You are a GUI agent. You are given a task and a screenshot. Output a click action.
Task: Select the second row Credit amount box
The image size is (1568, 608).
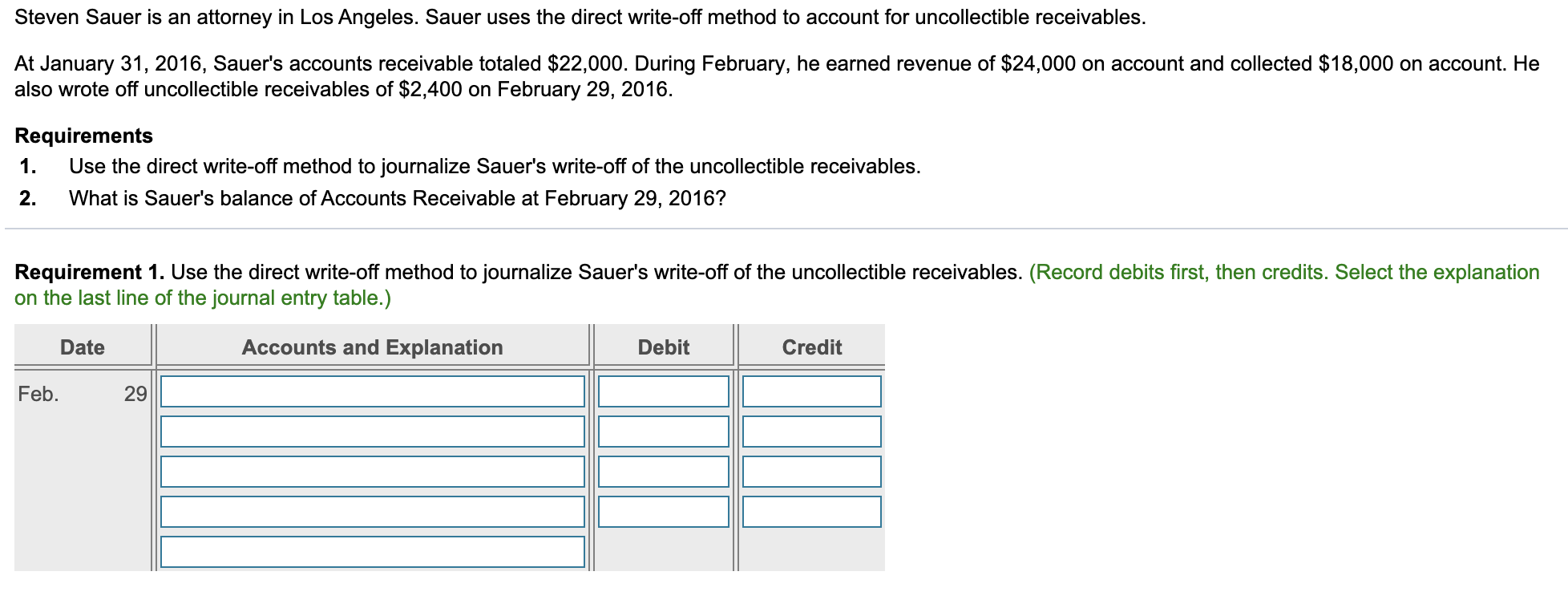812,432
